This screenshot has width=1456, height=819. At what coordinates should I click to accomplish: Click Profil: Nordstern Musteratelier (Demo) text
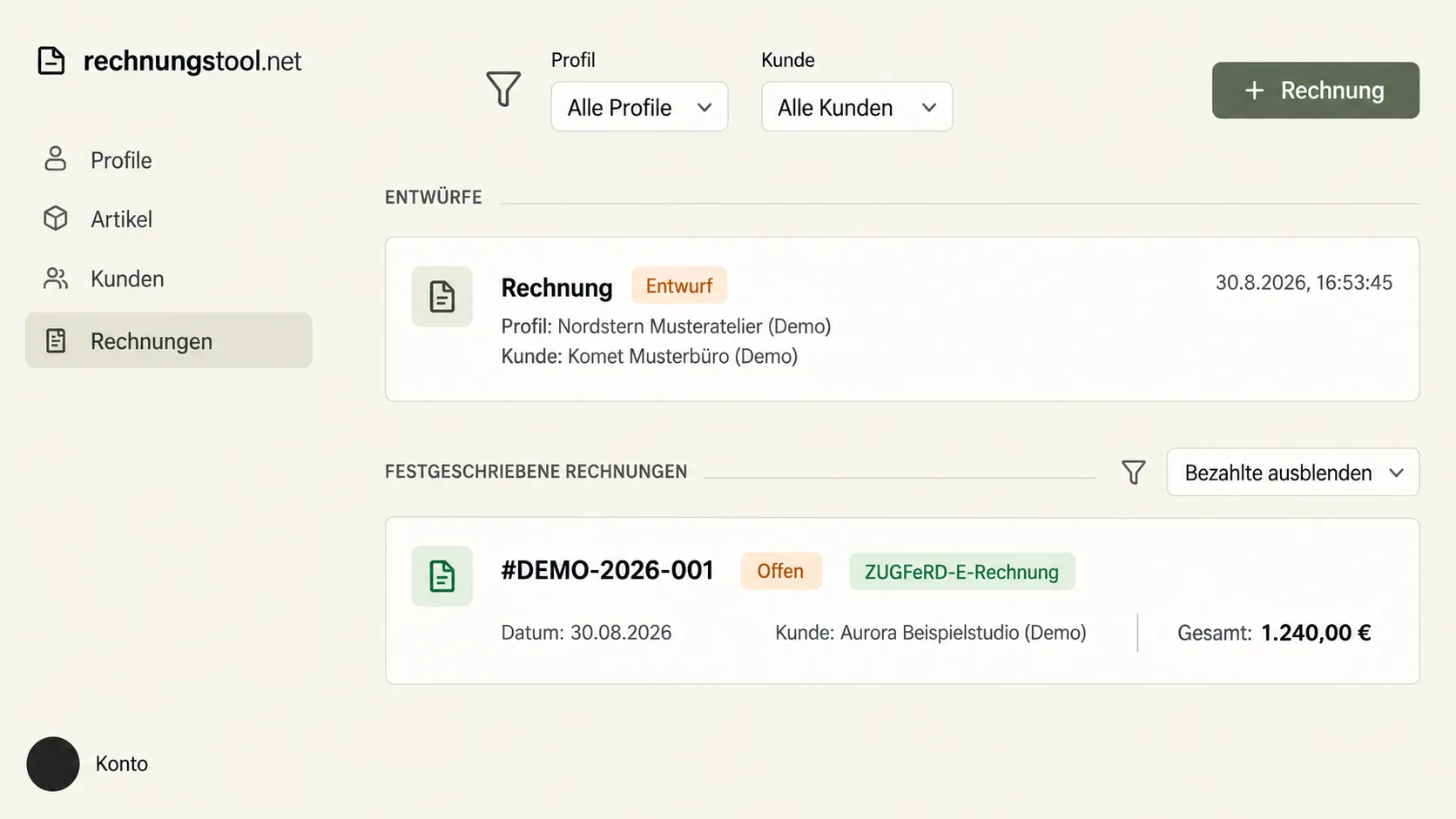[x=666, y=326]
